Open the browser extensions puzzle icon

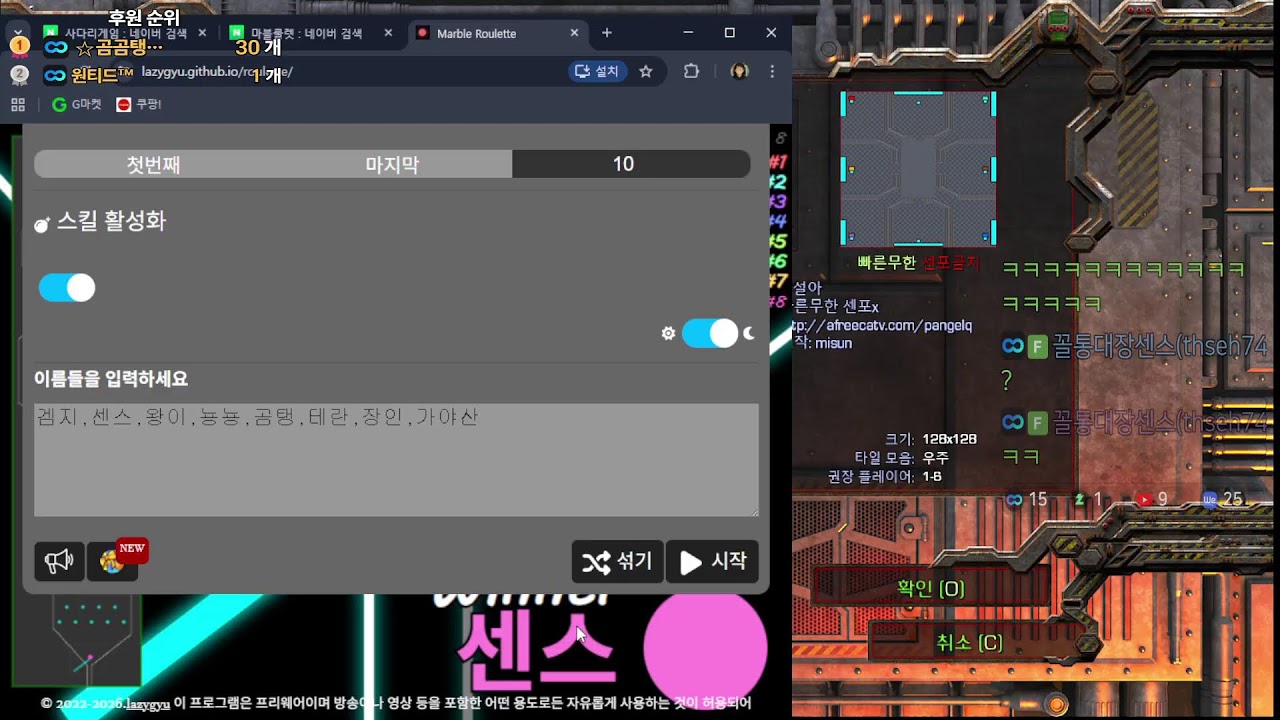coord(691,71)
